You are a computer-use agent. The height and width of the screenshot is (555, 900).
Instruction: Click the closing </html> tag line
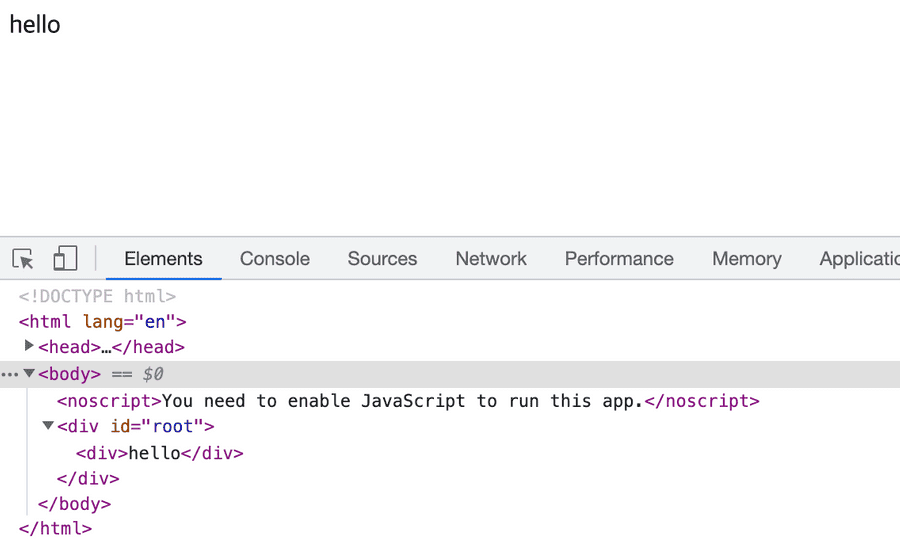coord(55,529)
